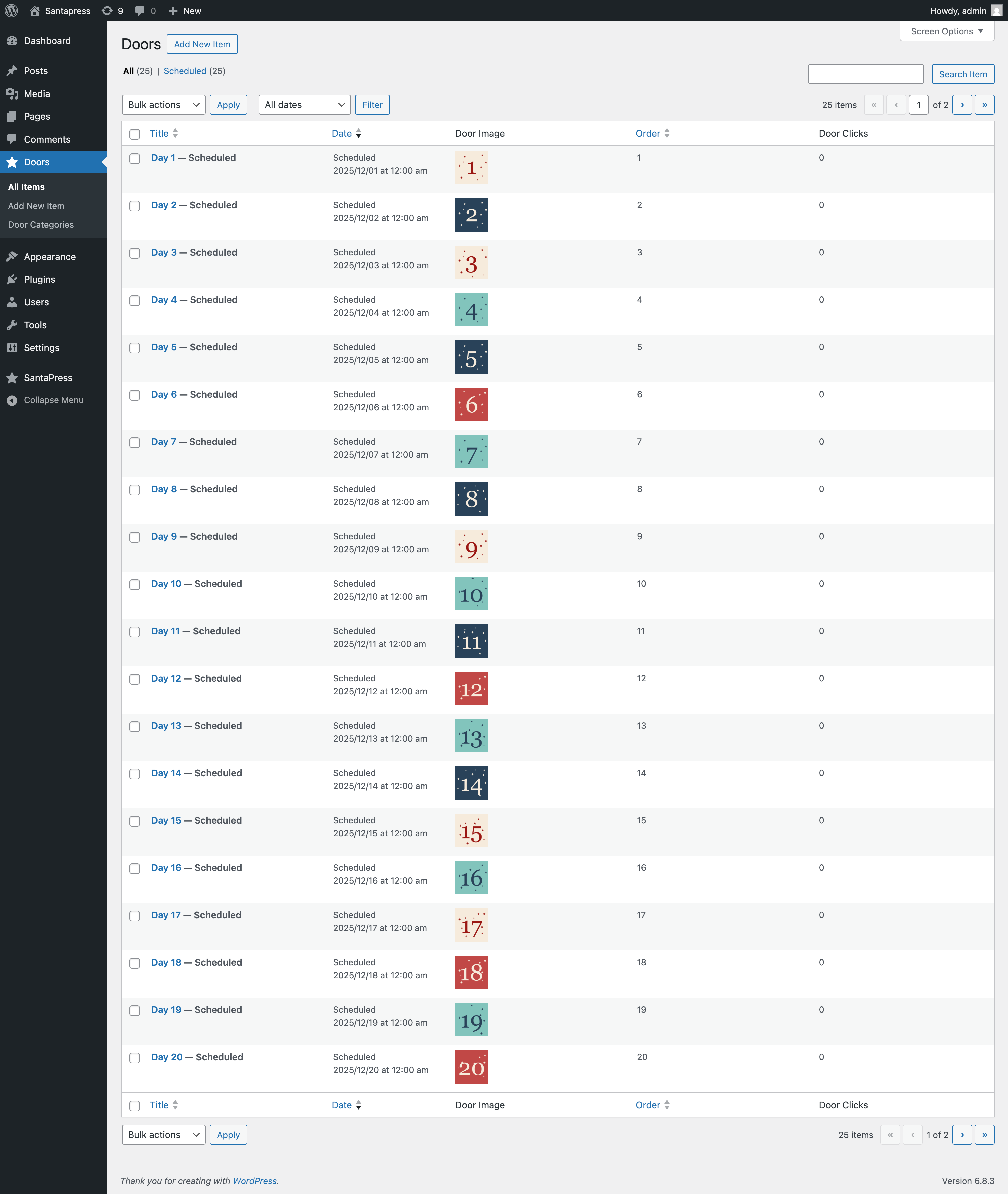Screen dimensions: 1008x1194
Task: Open Door Categories submenu item
Action: [41, 225]
